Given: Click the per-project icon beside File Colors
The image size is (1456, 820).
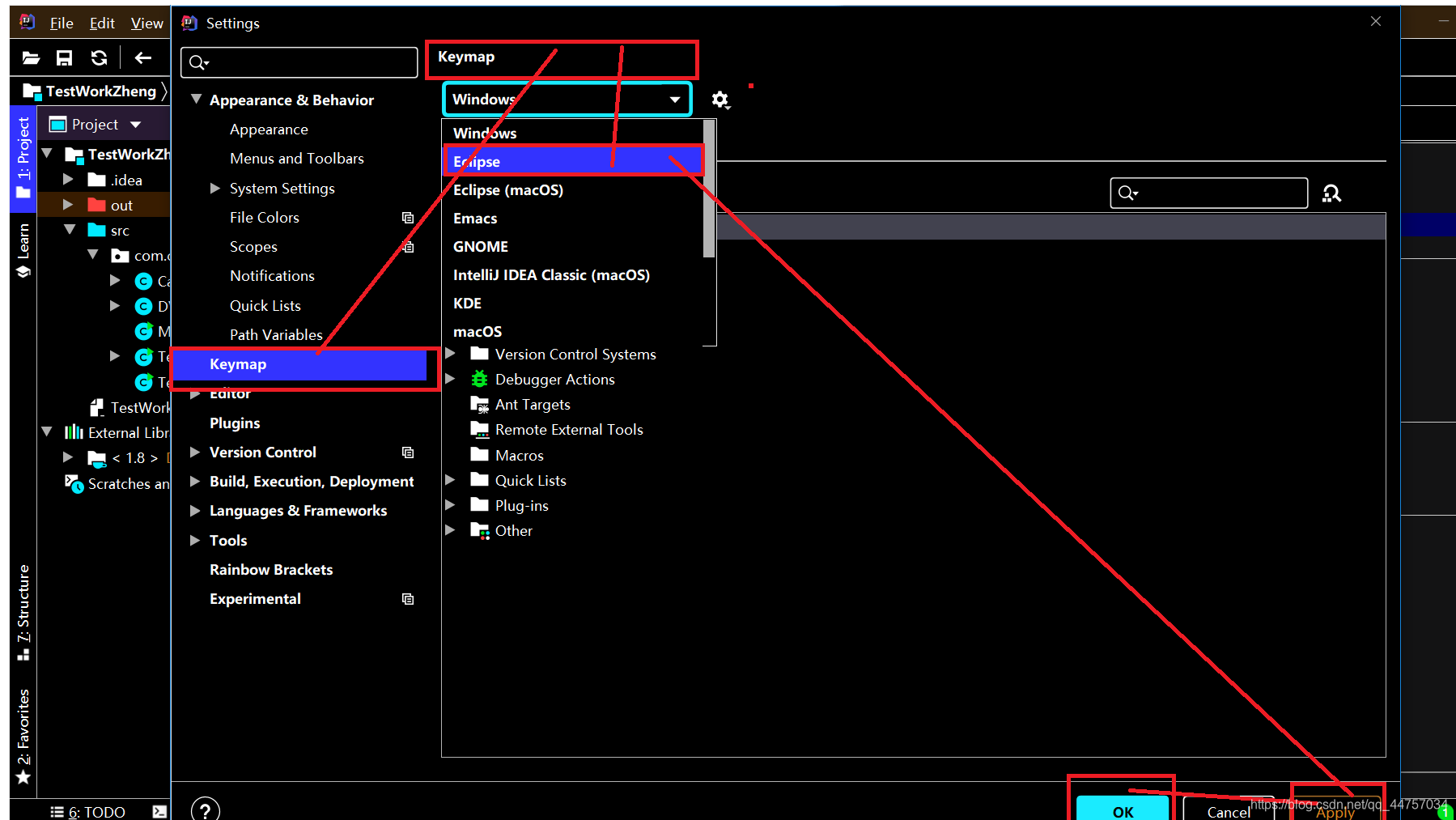Looking at the screenshot, I should pos(408,218).
